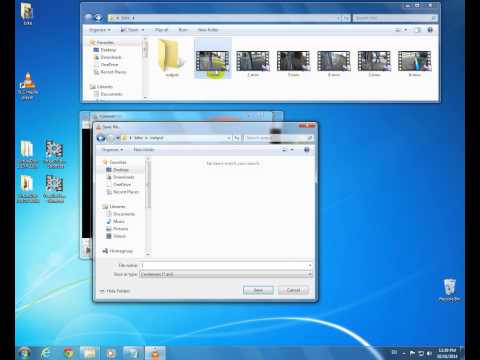Click the refresh button beside Explorer's address bar
The height and width of the screenshot is (360, 480).
(x=346, y=18)
